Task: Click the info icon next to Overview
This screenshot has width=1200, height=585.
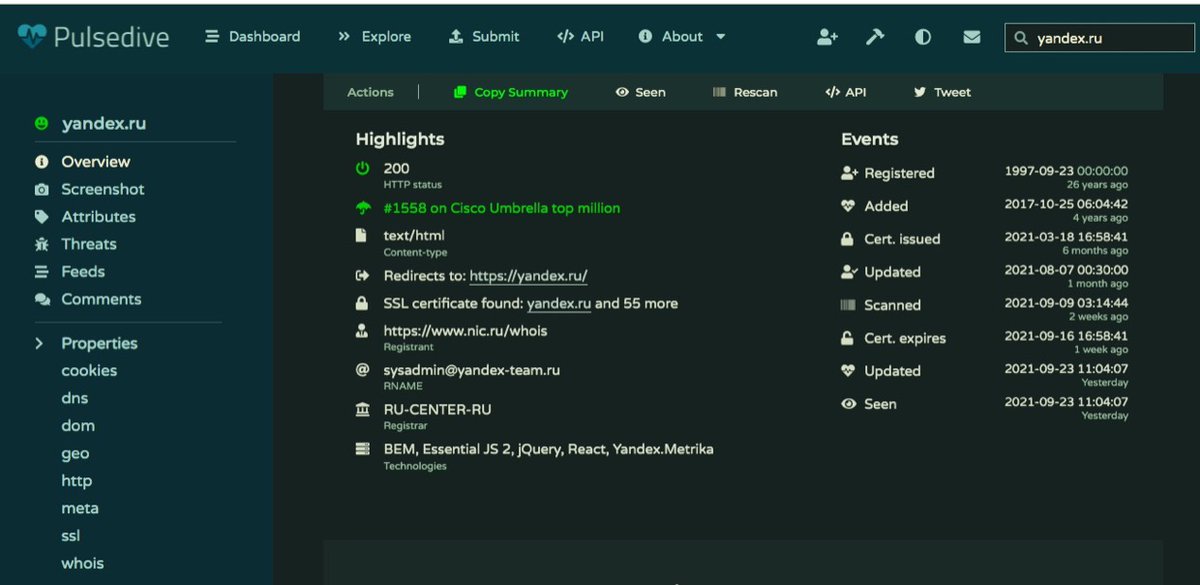Action: tap(41, 161)
